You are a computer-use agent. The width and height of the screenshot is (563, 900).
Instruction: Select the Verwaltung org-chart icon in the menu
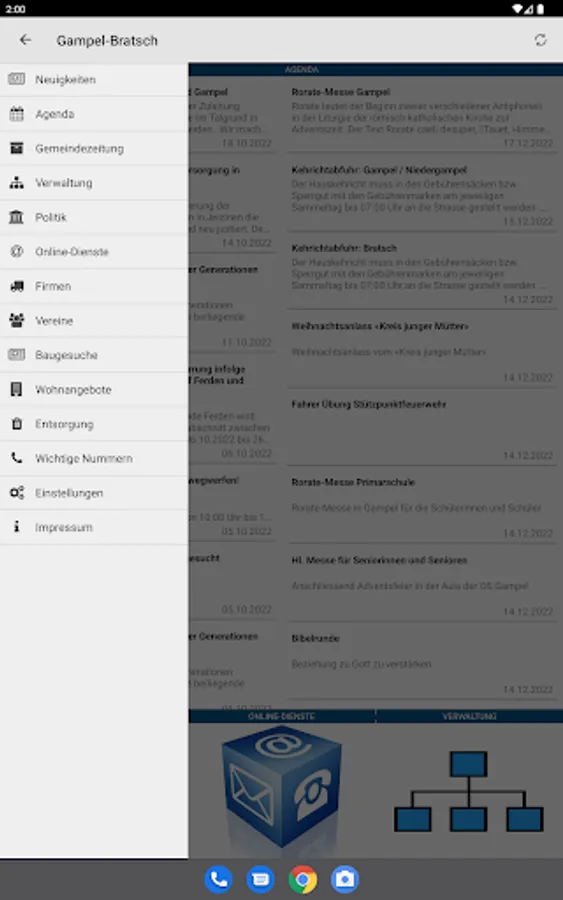tap(17, 183)
